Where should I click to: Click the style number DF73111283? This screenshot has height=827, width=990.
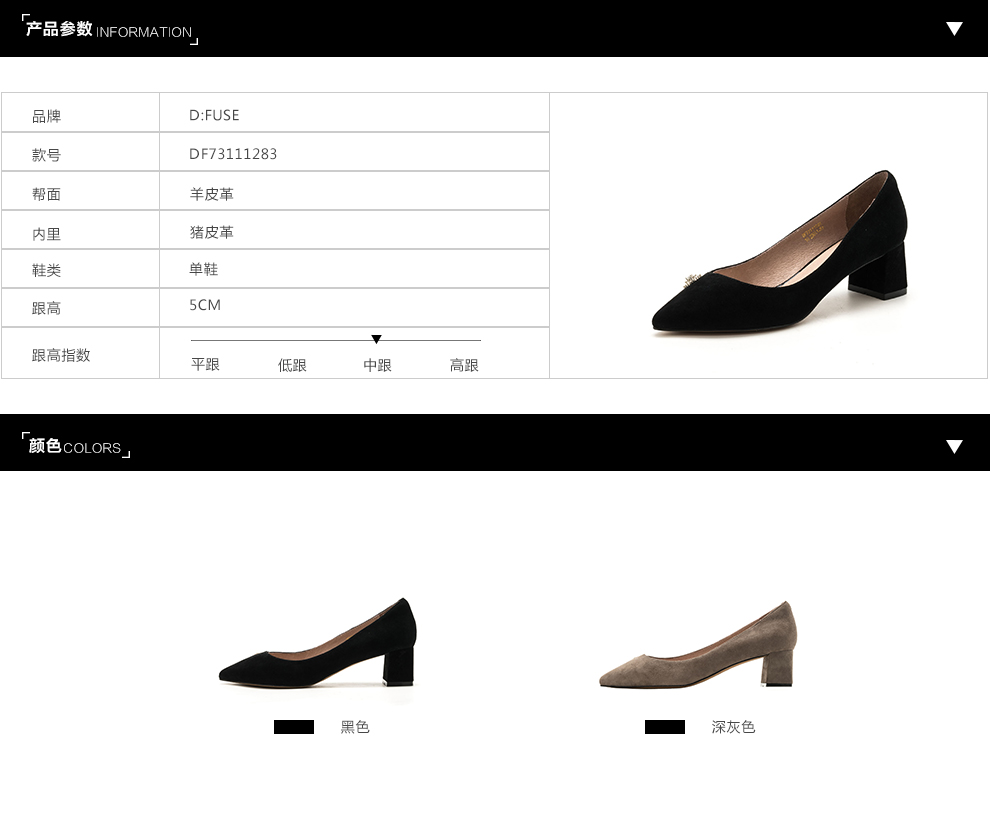[233, 154]
